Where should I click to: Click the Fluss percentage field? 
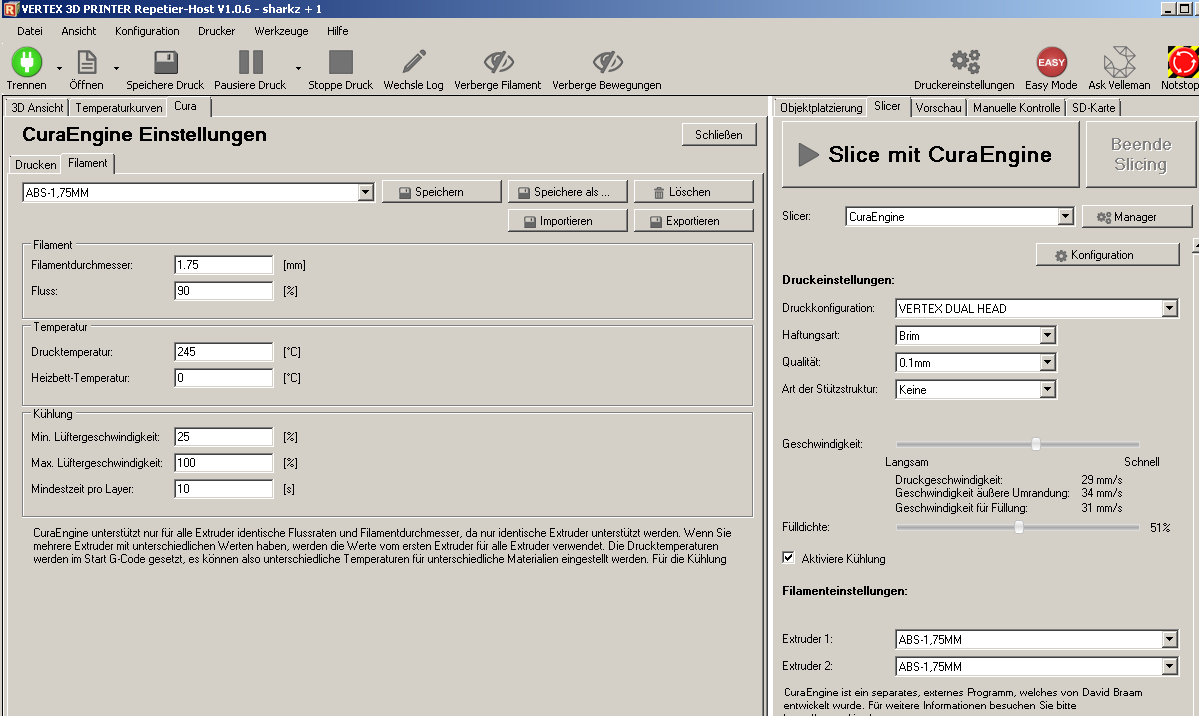pos(223,291)
